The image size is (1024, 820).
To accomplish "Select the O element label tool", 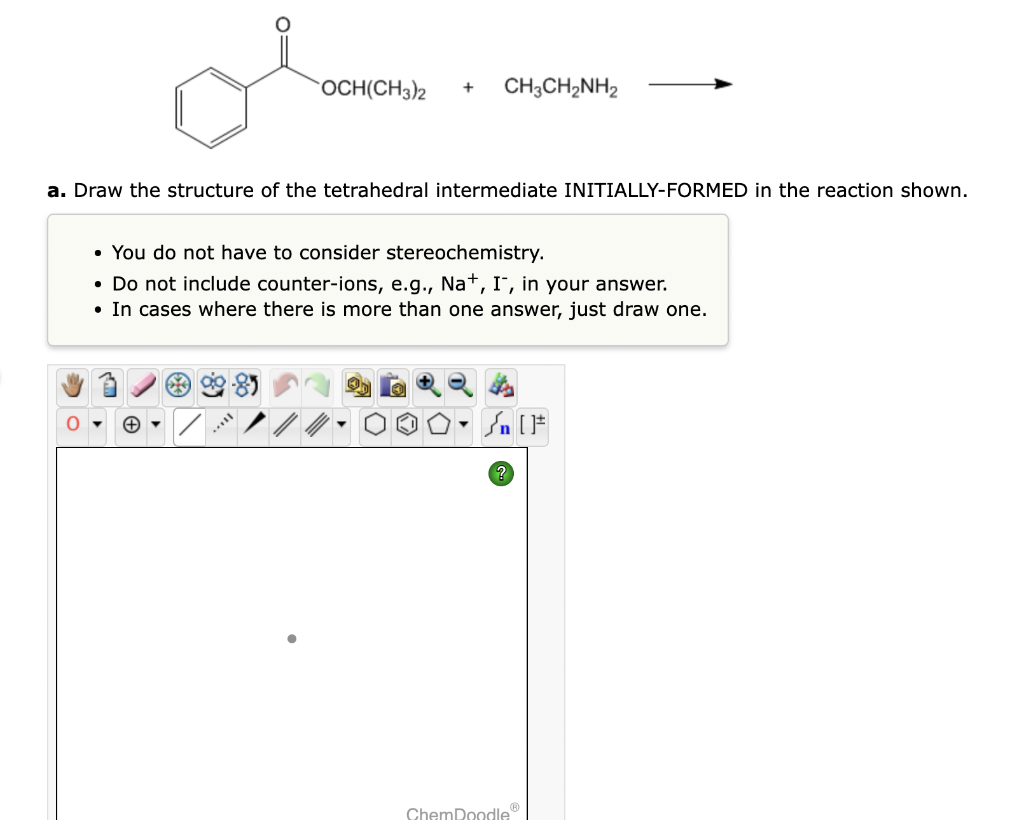I will [71, 424].
